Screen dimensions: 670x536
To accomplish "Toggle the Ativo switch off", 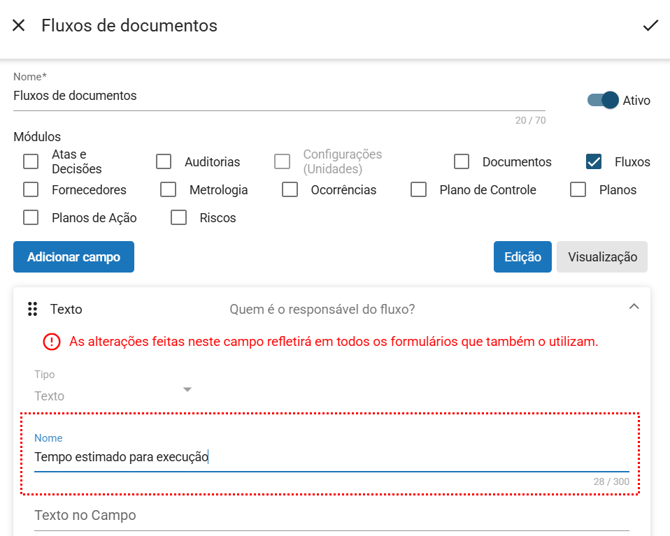I will pyautogui.click(x=603, y=100).
